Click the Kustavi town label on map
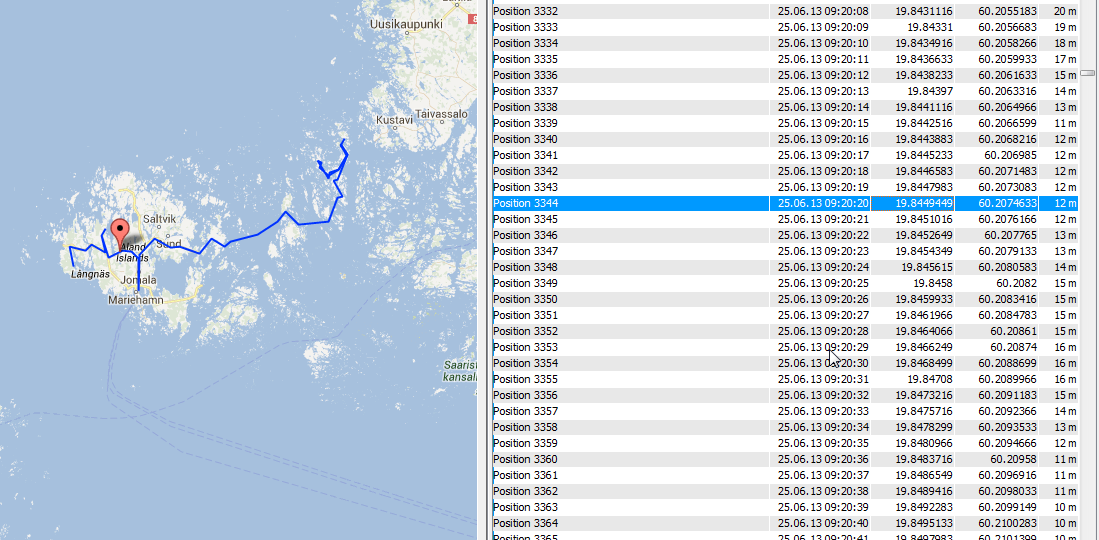Screen dimensions: 1099x540 [394, 120]
